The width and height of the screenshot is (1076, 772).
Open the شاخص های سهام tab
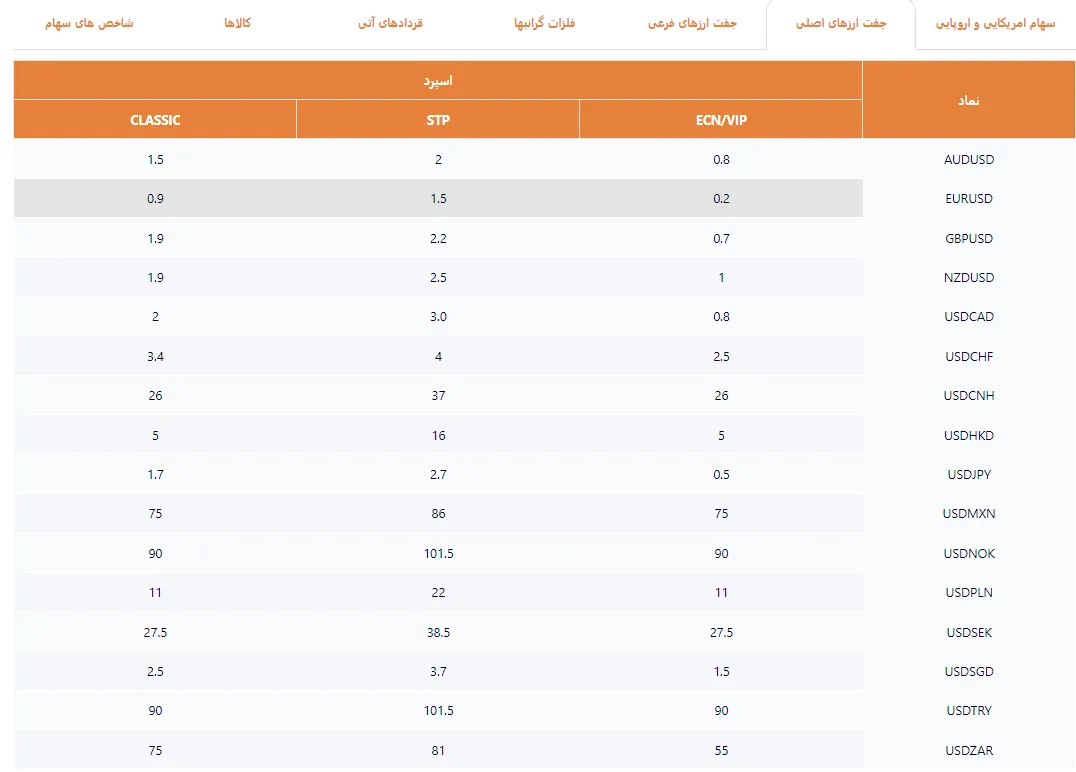click(89, 24)
